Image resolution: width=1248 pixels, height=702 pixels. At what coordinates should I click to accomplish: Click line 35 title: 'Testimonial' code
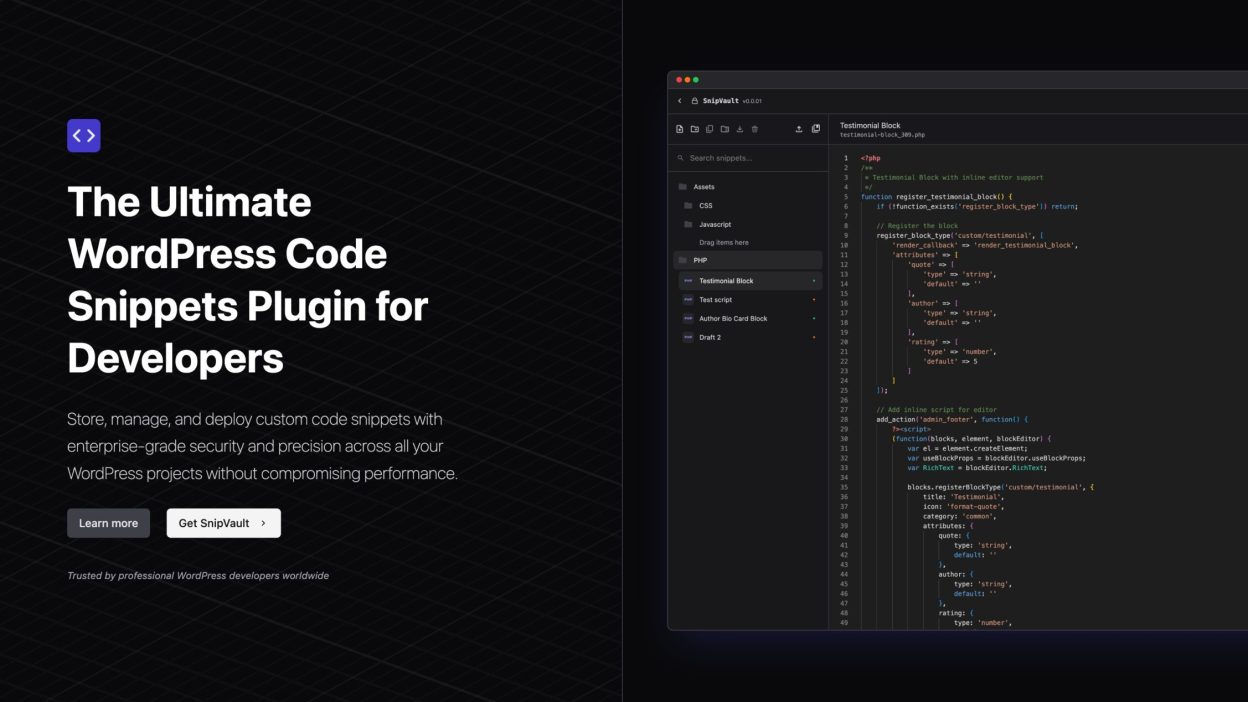(x=963, y=497)
